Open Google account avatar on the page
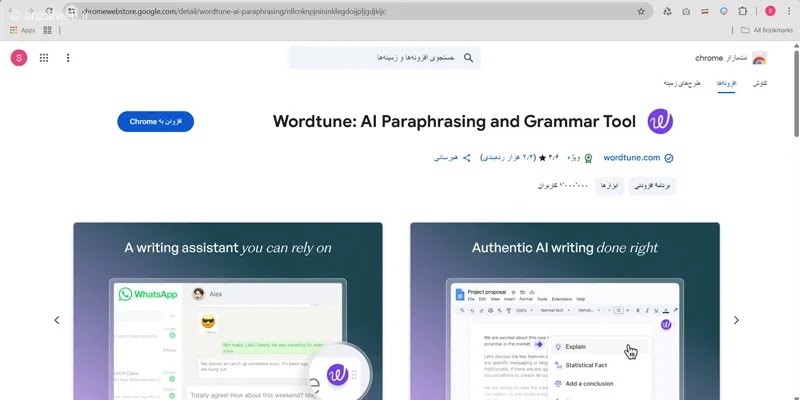The height and width of the screenshot is (400, 800). pos(19,58)
